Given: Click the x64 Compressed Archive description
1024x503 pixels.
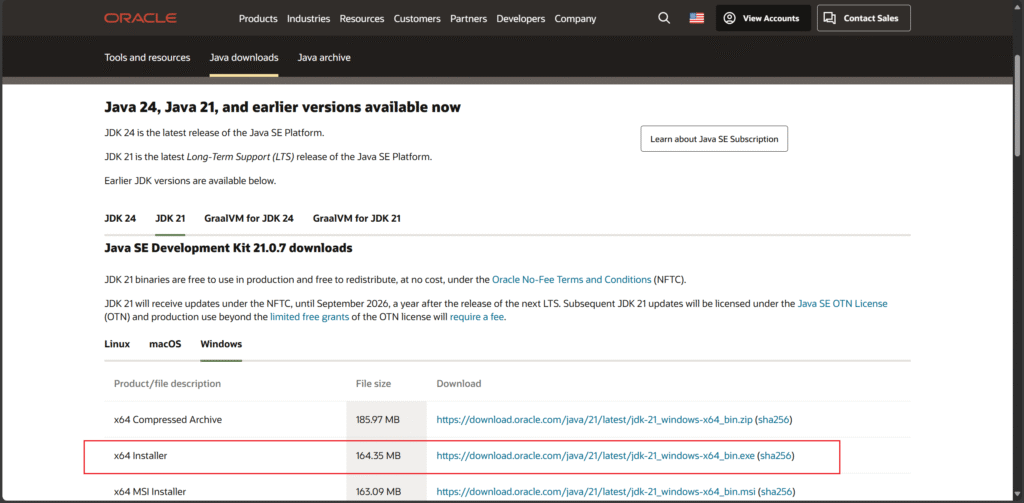Looking at the screenshot, I should (x=168, y=420).
